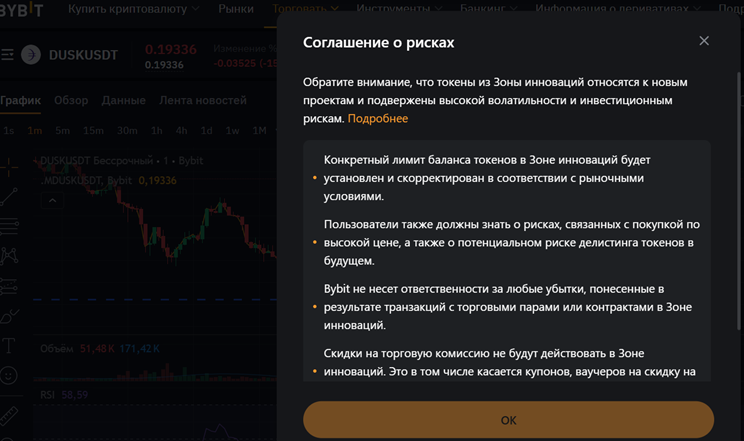Select the trend line drawing tool
This screenshot has width=744, height=441.
pyautogui.click(x=9, y=197)
